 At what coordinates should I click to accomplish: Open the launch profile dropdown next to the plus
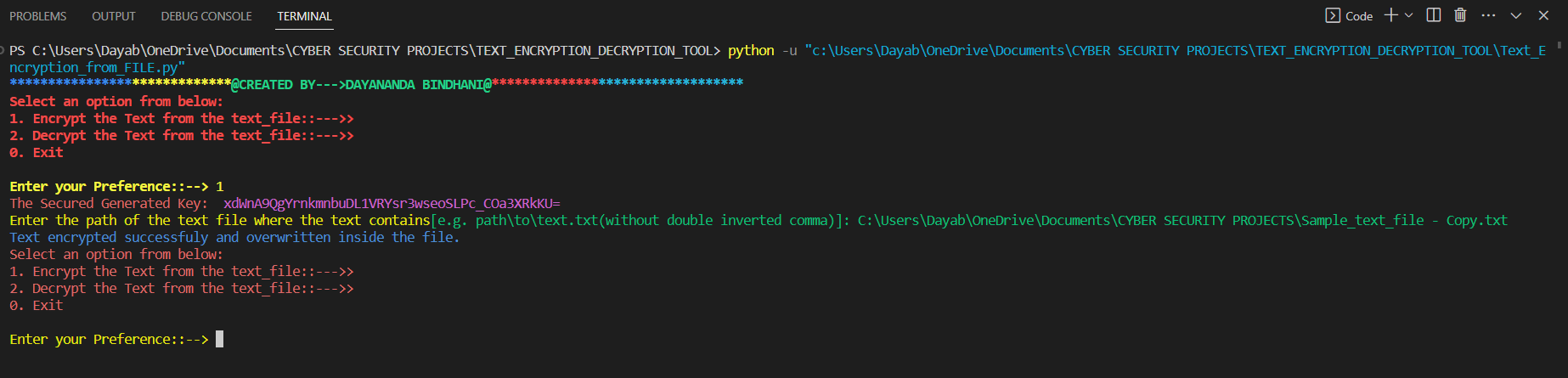coord(1408,15)
